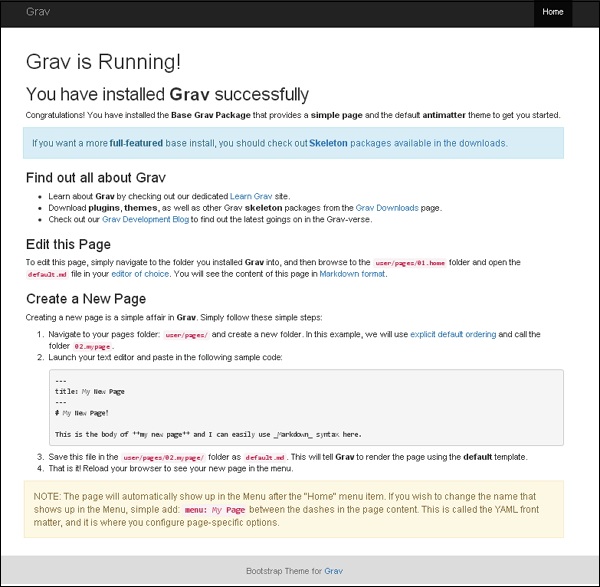Click the Grav link in the footer
The height and width of the screenshot is (587, 600).
pos(333,571)
